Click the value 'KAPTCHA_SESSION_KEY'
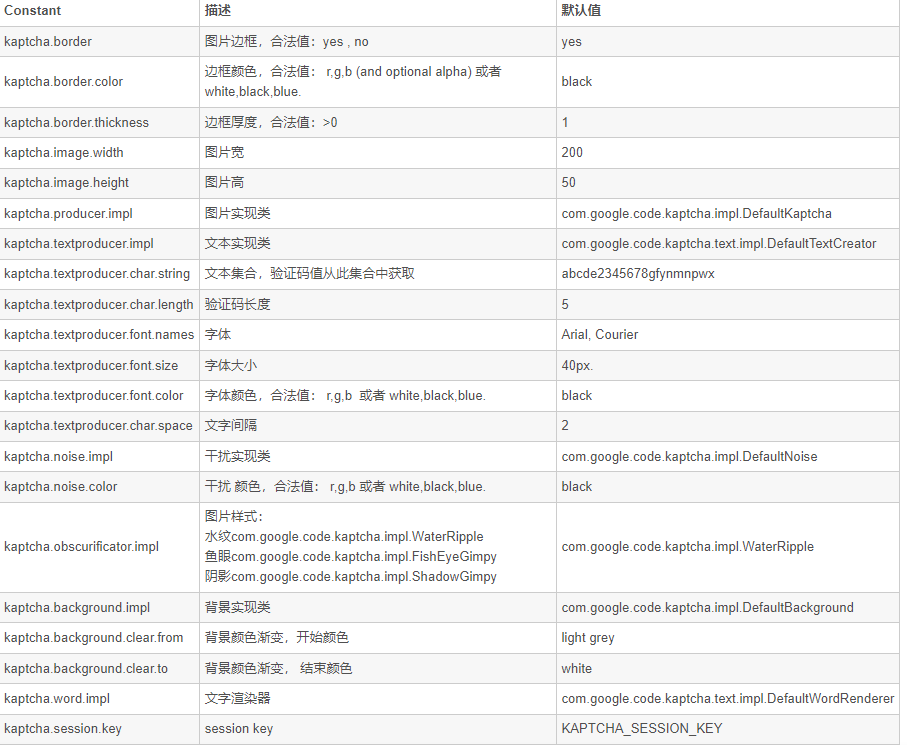 (x=641, y=729)
